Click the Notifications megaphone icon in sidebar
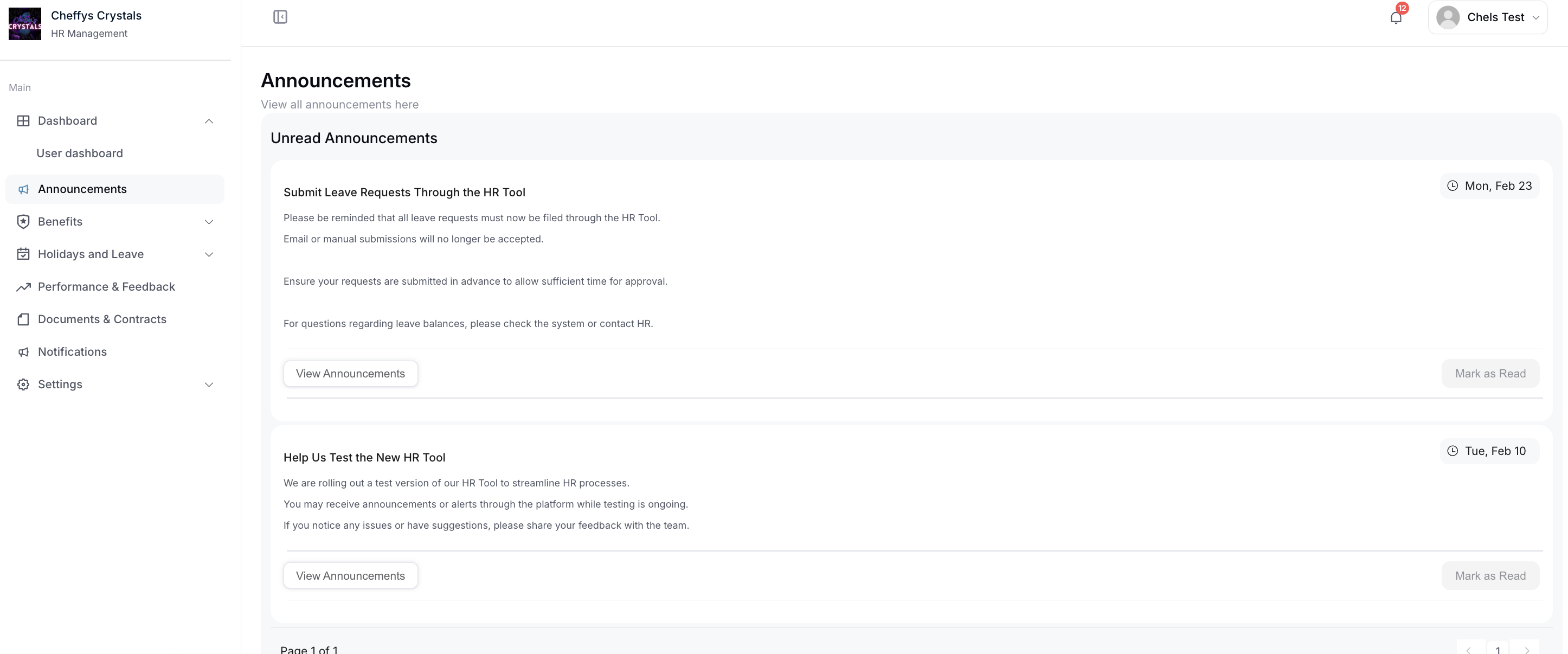Viewport: 1568px width, 654px height. 23,352
